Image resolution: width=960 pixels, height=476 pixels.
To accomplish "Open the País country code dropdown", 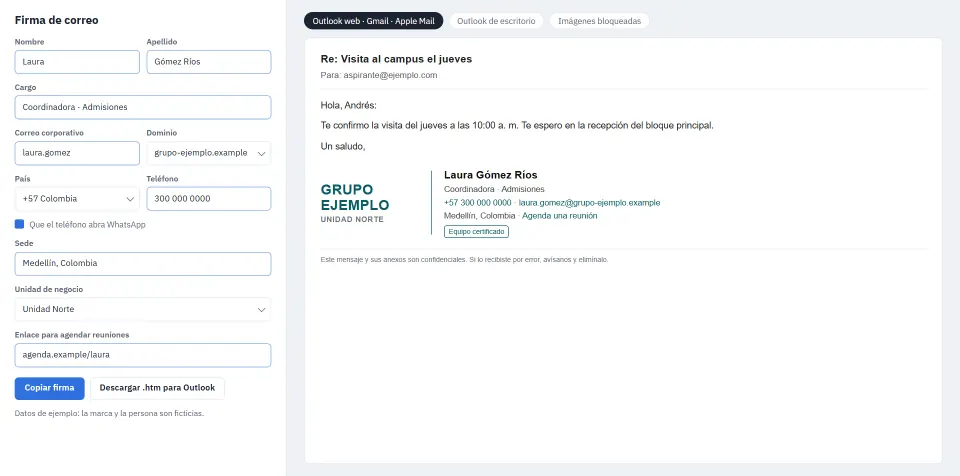I will tap(77, 199).
